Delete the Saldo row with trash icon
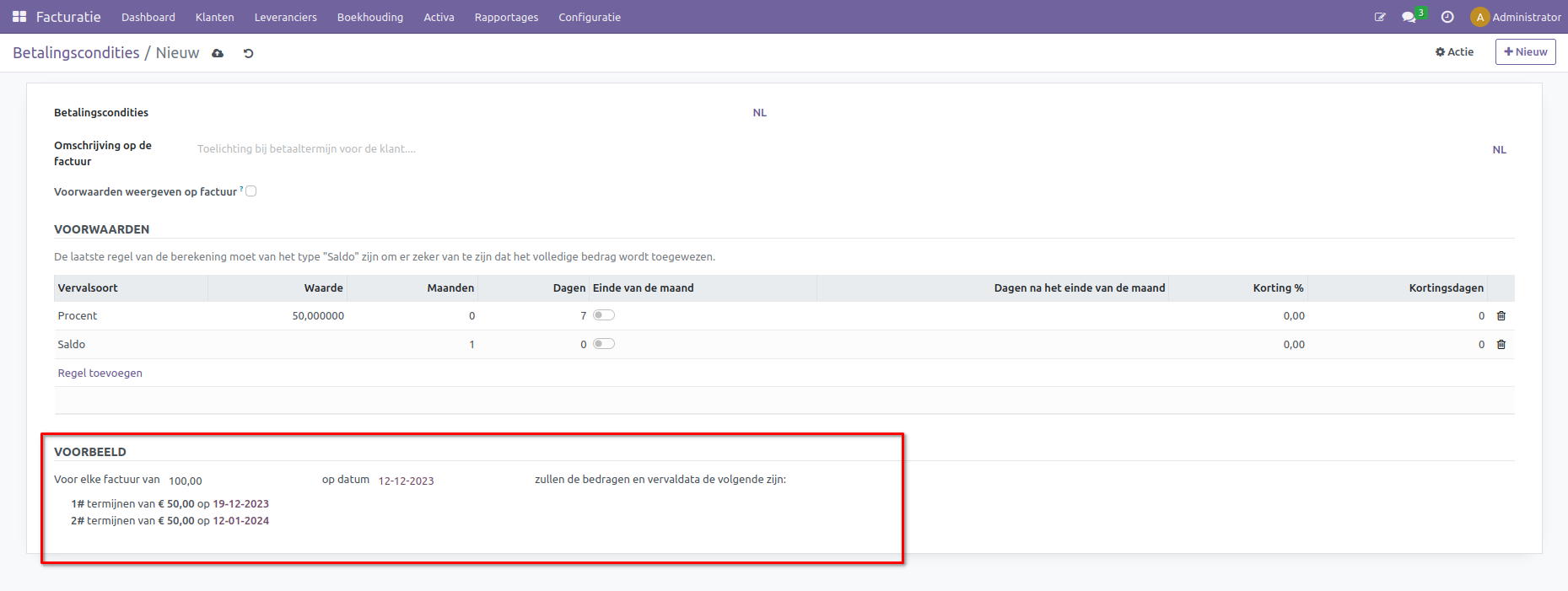This screenshot has width=1568, height=591. click(x=1501, y=345)
